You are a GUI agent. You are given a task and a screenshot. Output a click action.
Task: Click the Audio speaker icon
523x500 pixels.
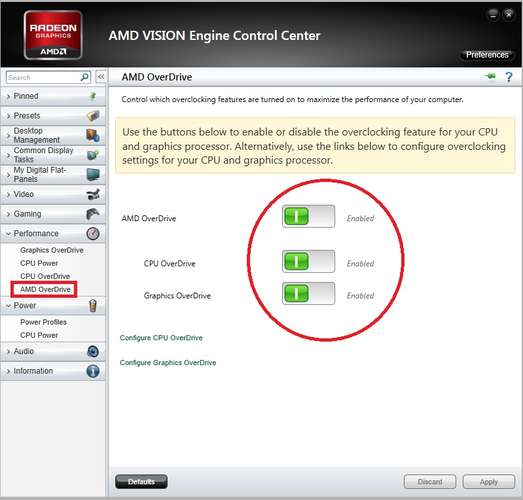coord(93,351)
